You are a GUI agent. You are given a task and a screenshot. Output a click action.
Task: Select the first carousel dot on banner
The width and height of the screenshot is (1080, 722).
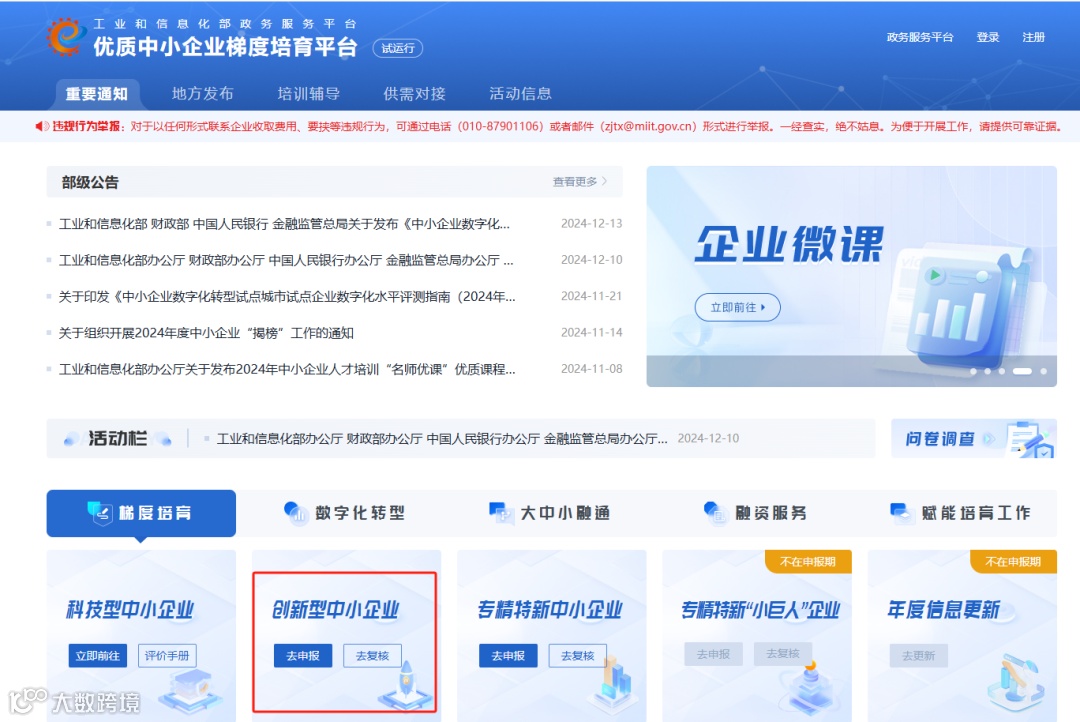(x=973, y=371)
